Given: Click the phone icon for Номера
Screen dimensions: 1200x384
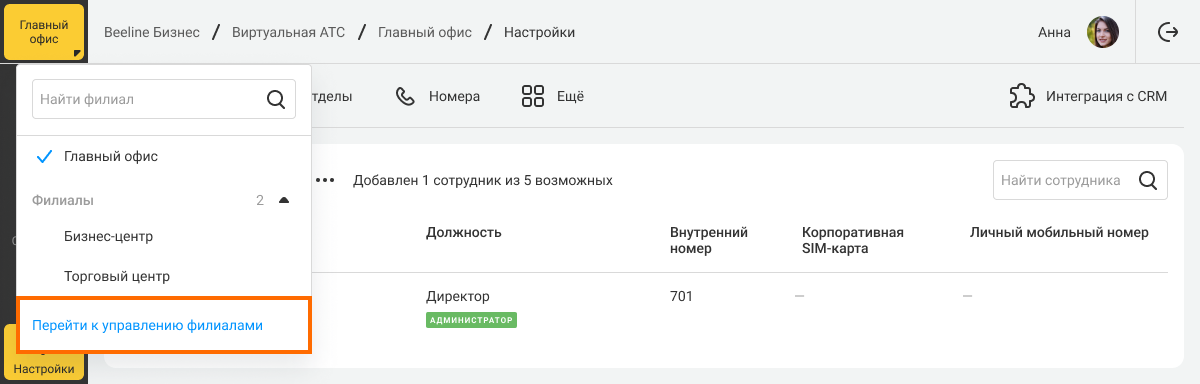Looking at the screenshot, I should pyautogui.click(x=405, y=97).
